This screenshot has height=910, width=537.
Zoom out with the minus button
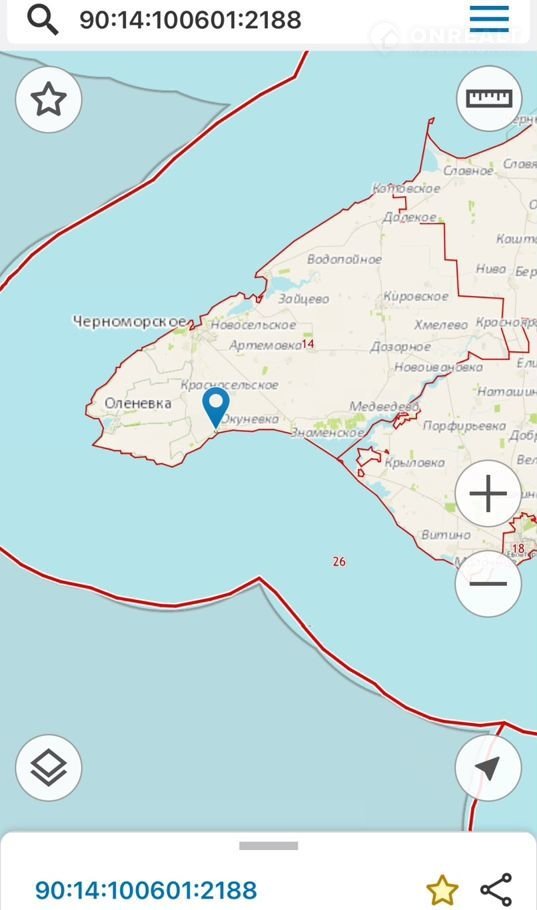[488, 583]
